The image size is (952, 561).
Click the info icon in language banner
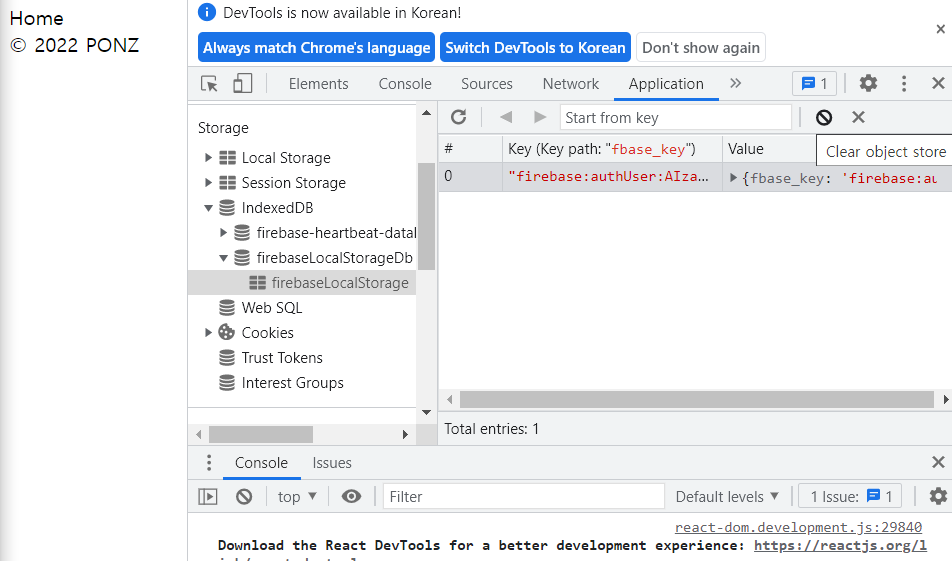[207, 12]
